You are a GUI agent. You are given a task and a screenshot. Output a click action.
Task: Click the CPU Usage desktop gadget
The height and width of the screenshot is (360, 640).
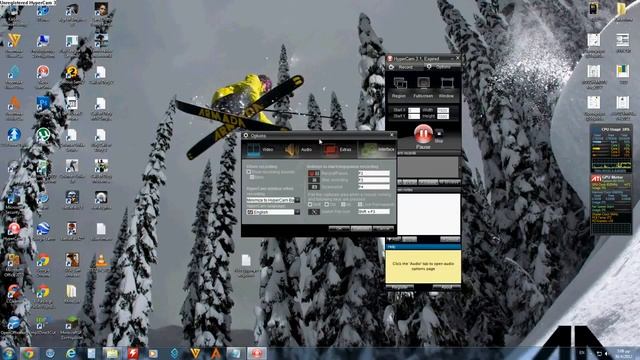[x=611, y=149]
